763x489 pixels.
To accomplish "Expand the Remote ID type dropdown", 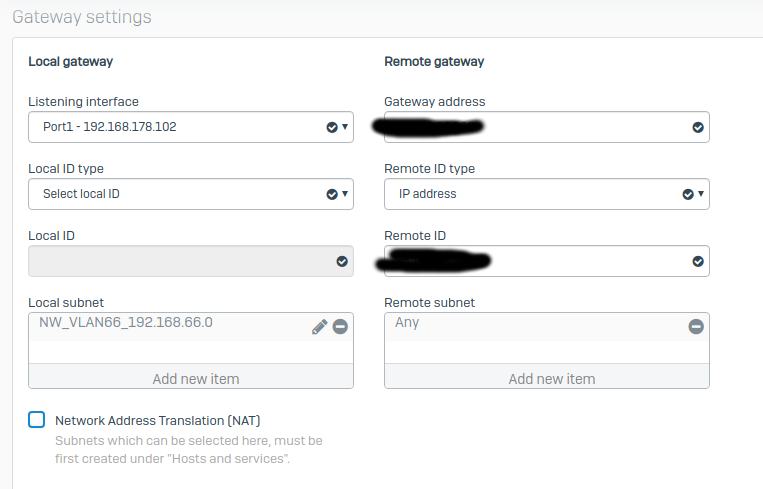I will point(546,194).
